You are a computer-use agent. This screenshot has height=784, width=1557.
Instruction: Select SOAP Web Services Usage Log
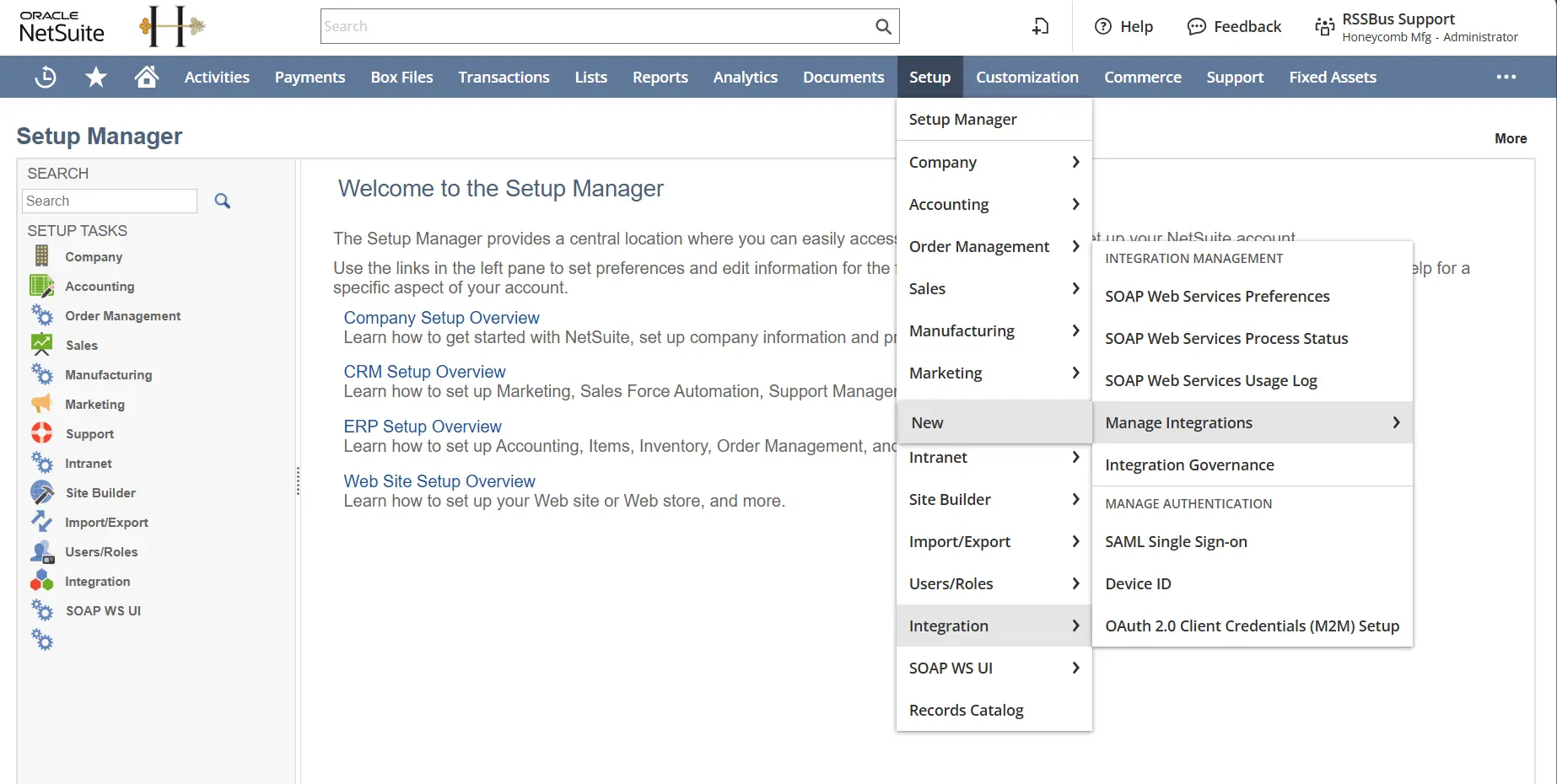click(1210, 380)
